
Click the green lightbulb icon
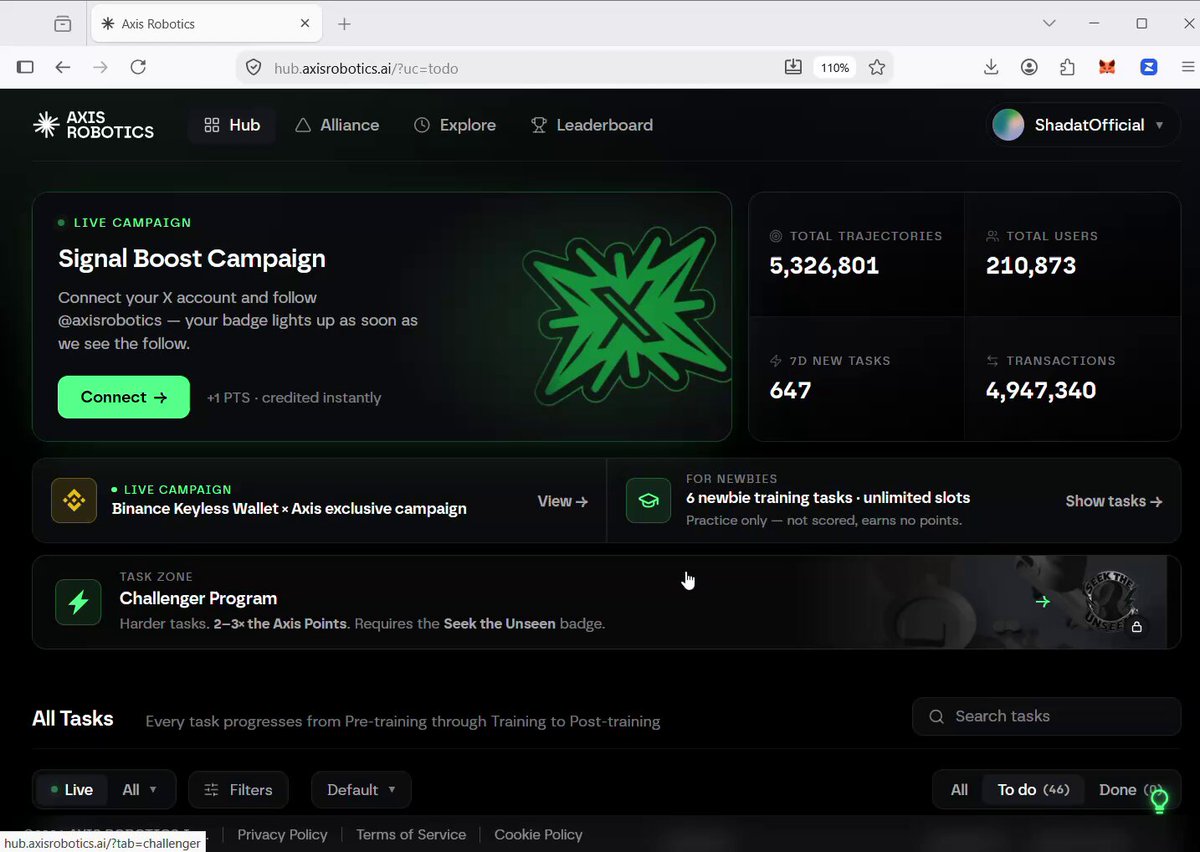(x=1159, y=800)
